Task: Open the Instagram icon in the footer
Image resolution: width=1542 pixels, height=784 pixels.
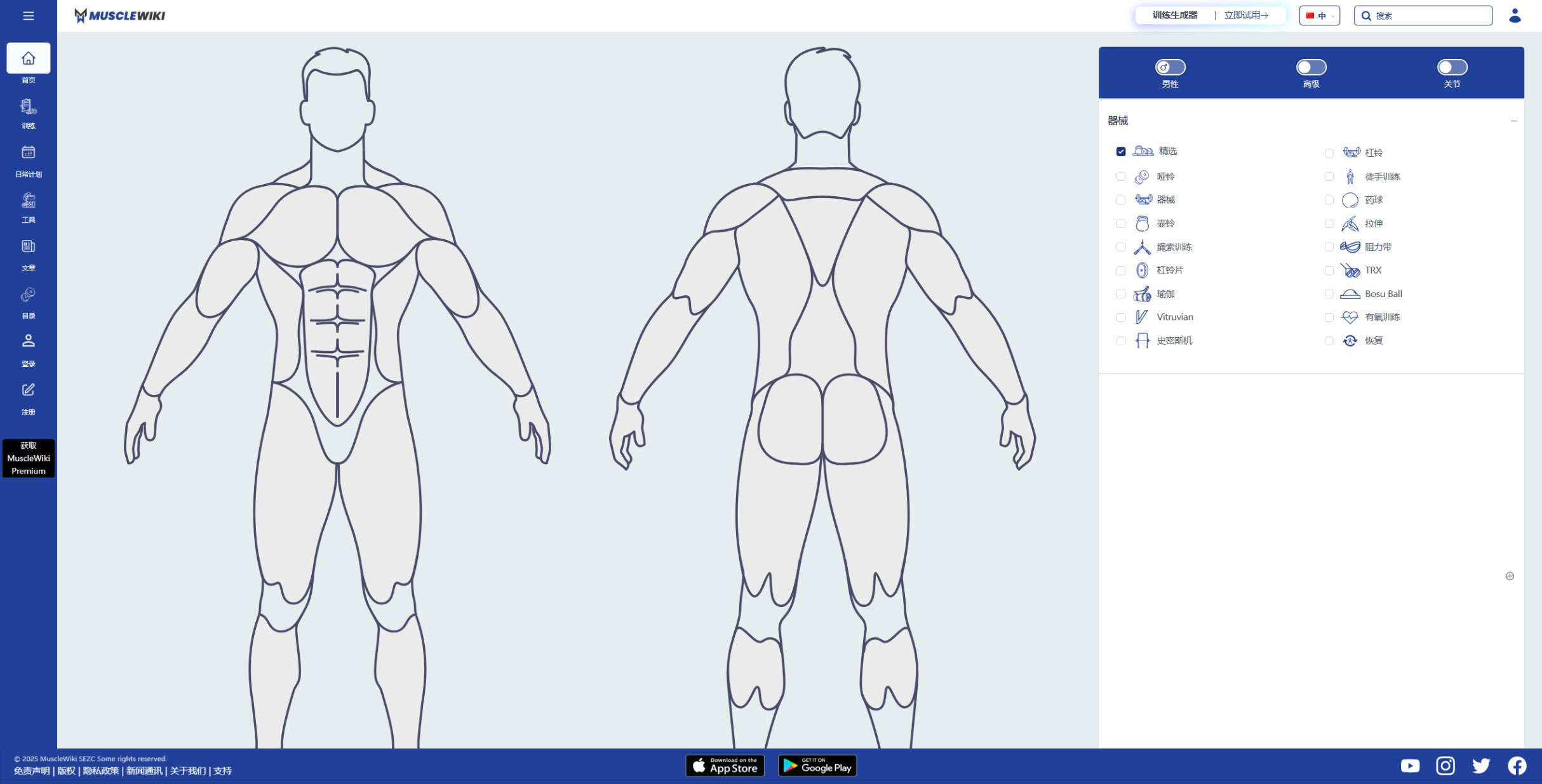Action: pyautogui.click(x=1445, y=766)
